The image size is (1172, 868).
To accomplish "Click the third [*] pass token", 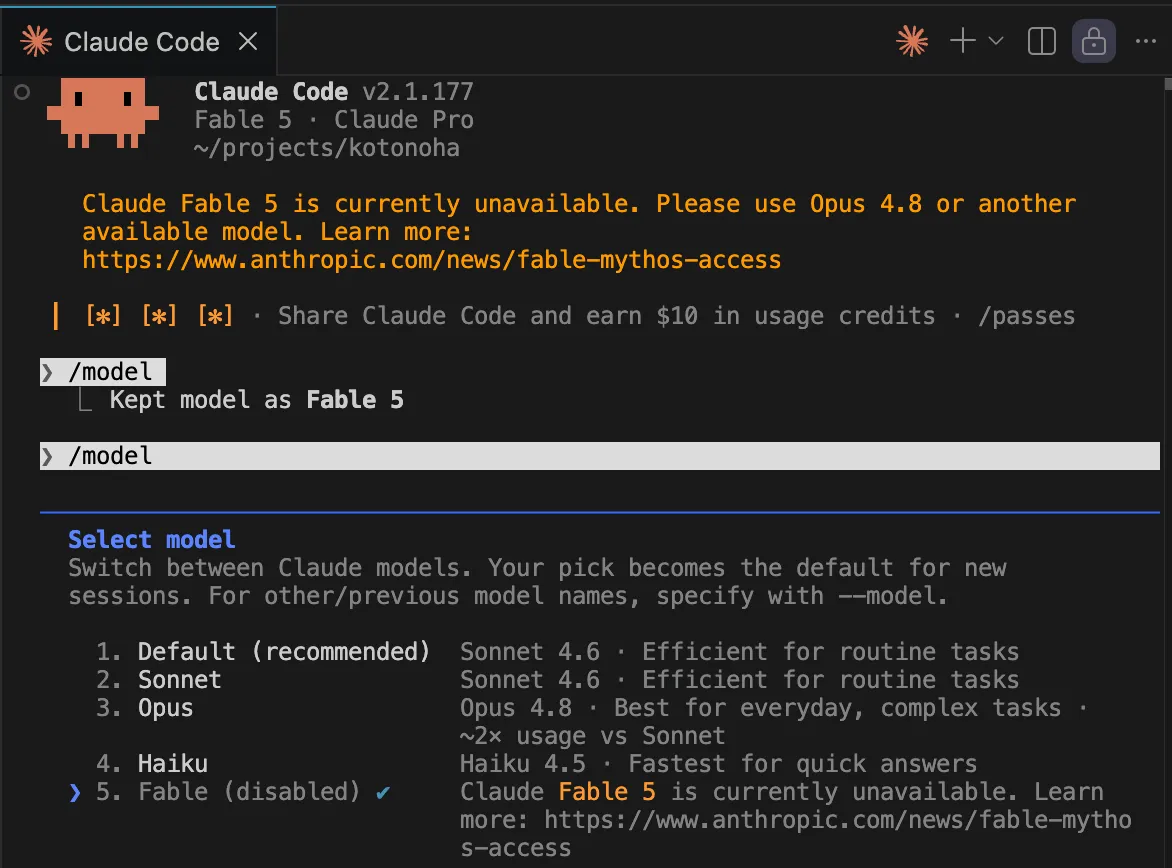I will [215, 316].
